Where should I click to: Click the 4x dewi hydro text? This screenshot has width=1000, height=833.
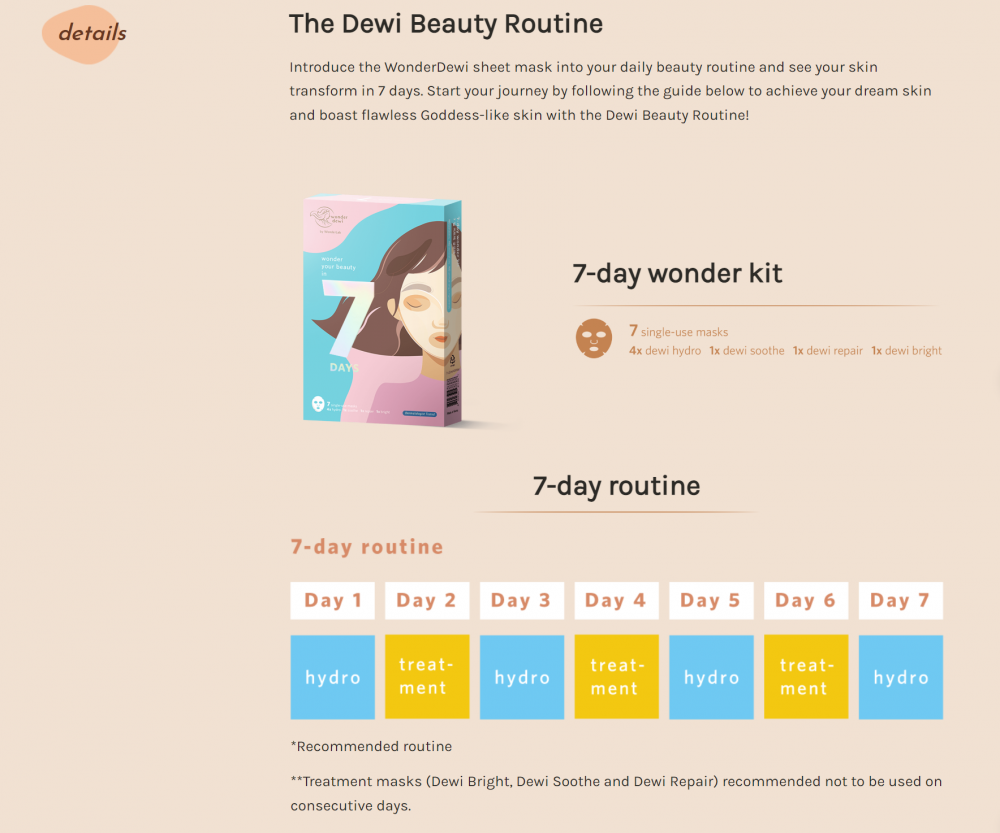665,351
